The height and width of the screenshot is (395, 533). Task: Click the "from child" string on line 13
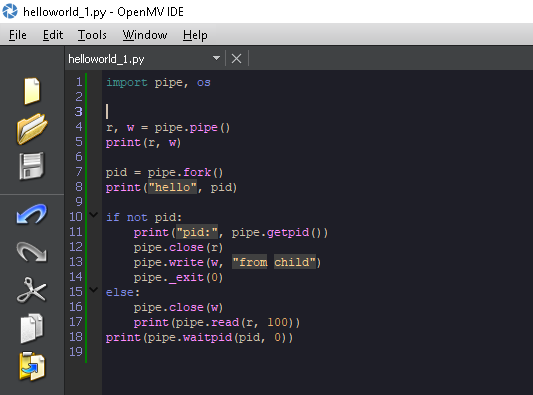click(274, 262)
